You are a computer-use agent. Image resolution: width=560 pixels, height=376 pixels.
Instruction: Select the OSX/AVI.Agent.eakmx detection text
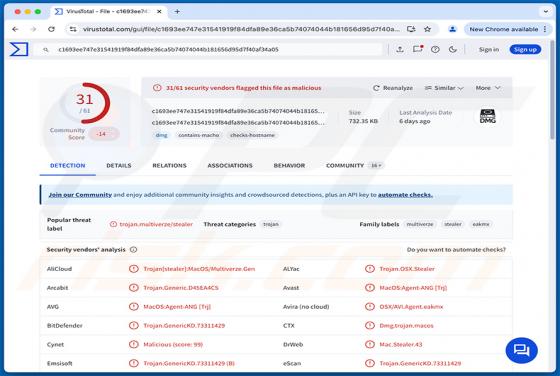[411, 306]
